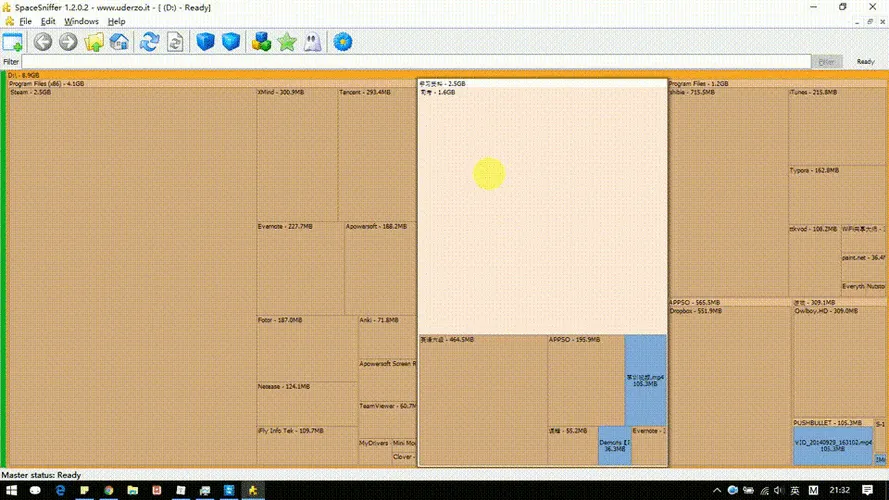The image size is (889, 500).
Task: Click the Master status: Ready text
Action: tap(41, 475)
